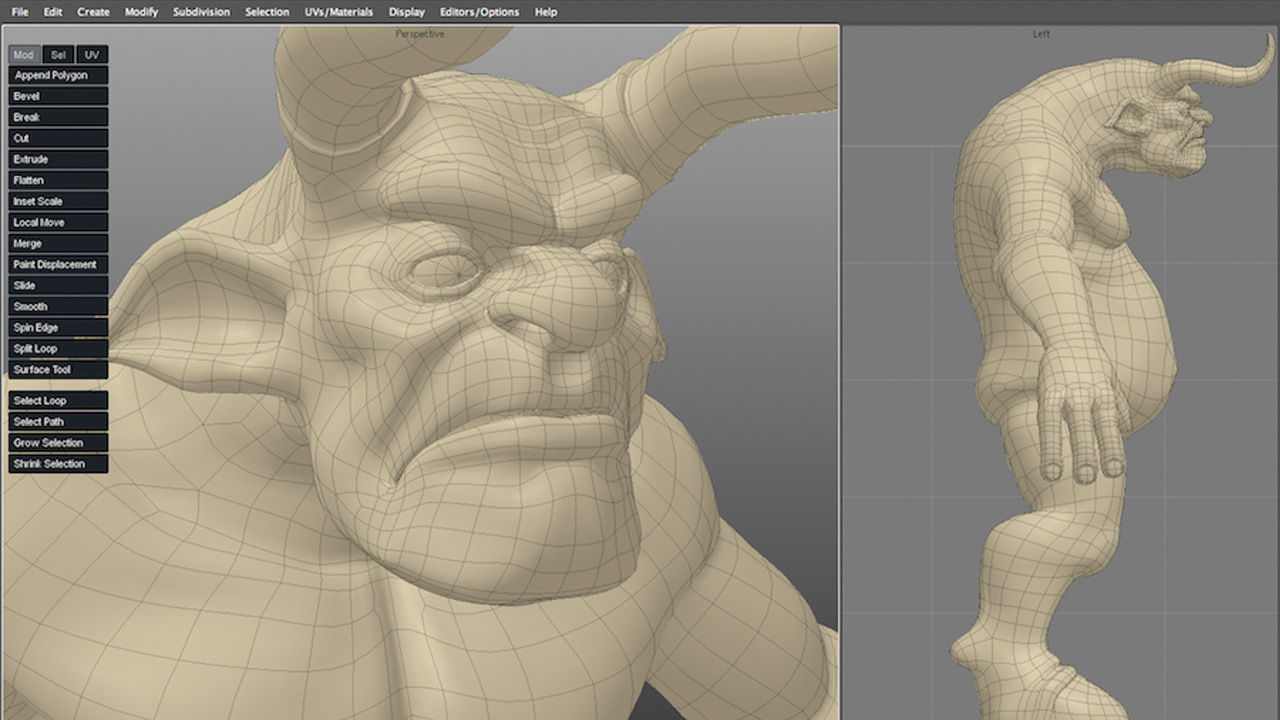Open the Editors/Options menu

479,12
